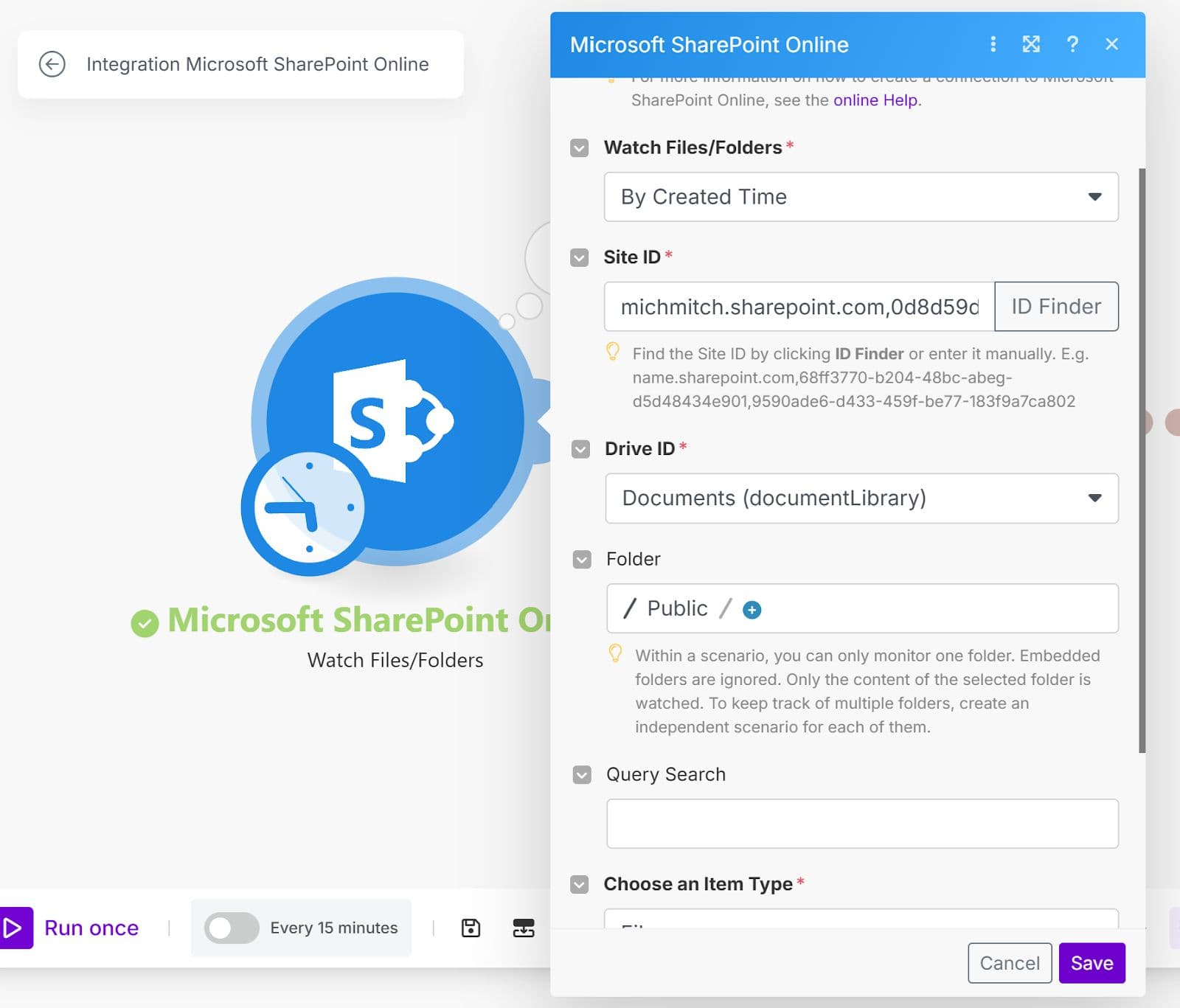Toggle the map checkbox beside Site ID
Viewport: 1180px width, 1008px height.
pyautogui.click(x=580, y=257)
